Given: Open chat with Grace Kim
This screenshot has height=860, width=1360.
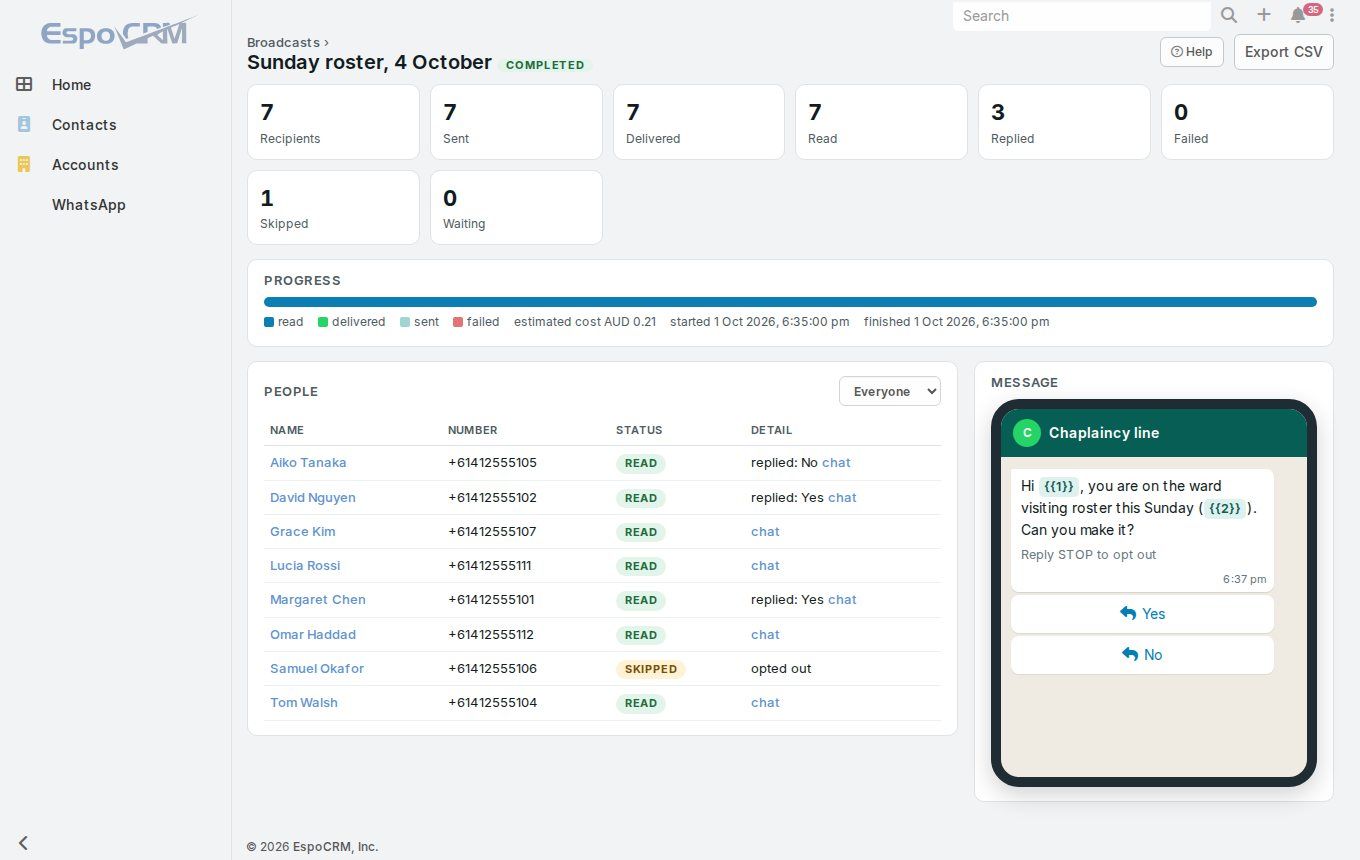Looking at the screenshot, I should 765,532.
